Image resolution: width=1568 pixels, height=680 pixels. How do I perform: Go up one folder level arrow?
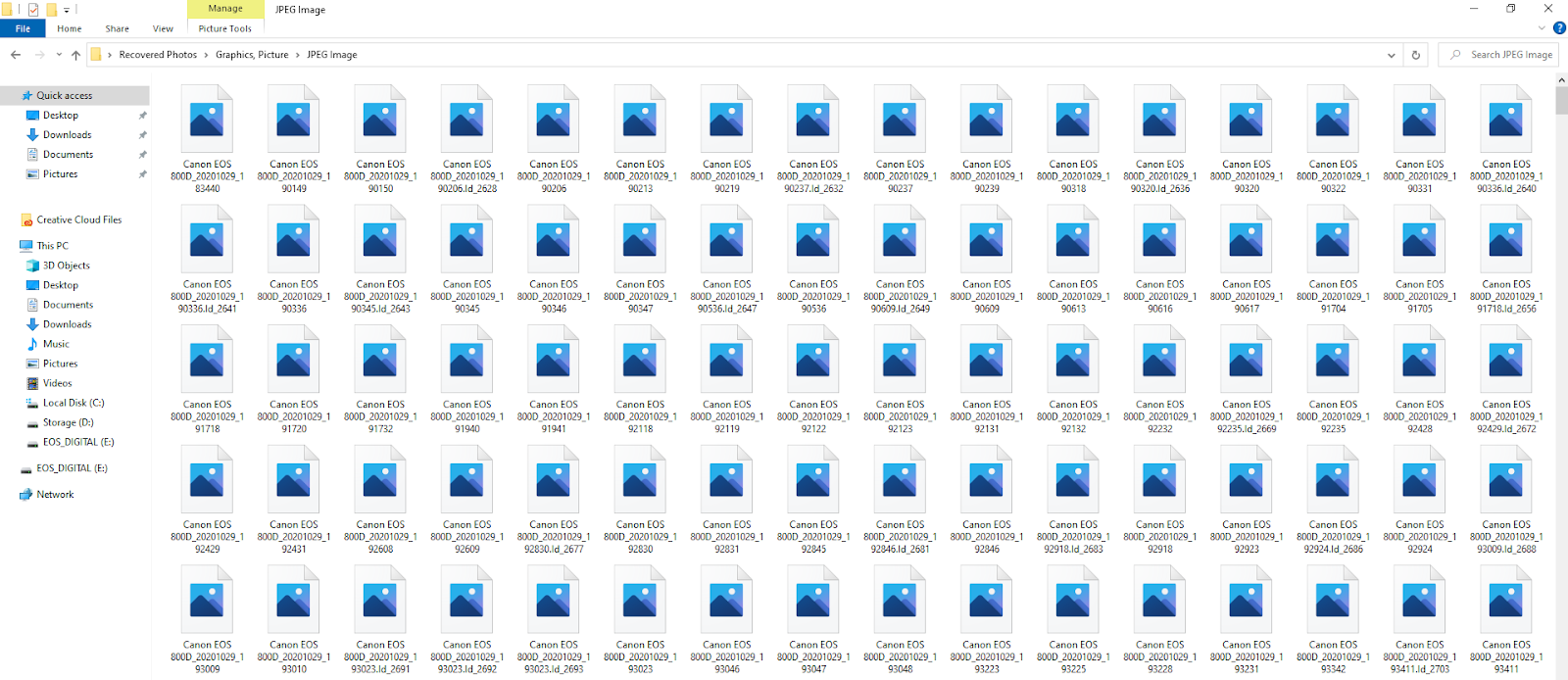(x=75, y=55)
